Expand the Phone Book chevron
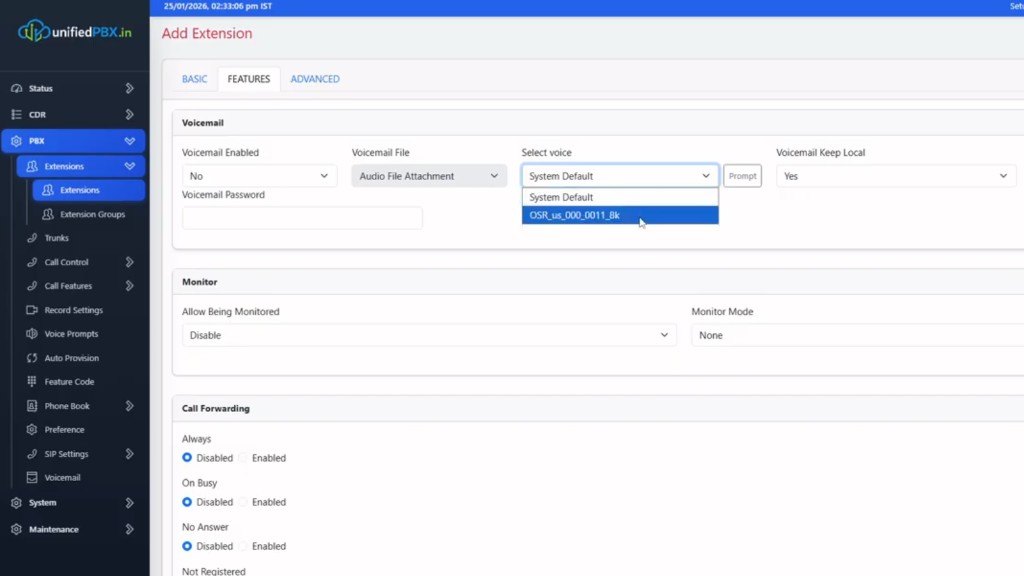The width and height of the screenshot is (1024, 576). tap(129, 406)
